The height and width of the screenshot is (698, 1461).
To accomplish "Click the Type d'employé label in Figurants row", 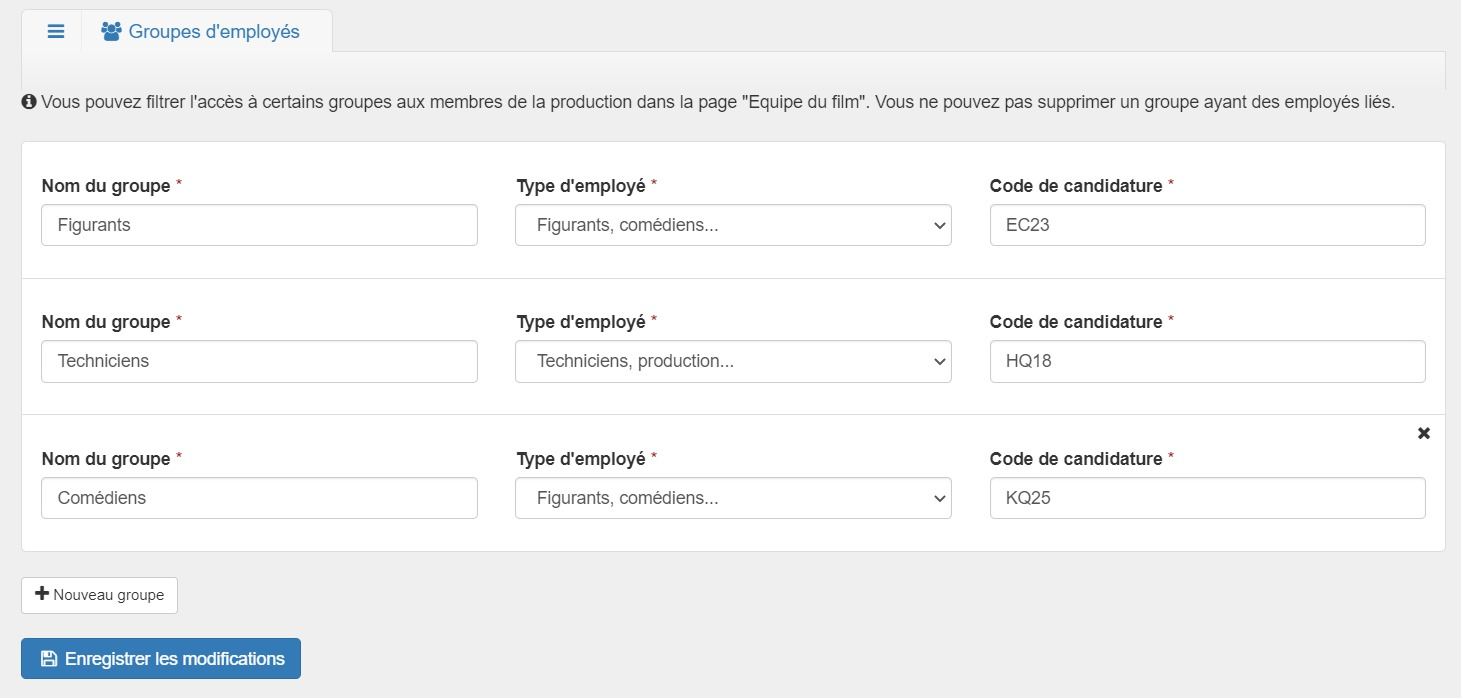I will click(581, 186).
